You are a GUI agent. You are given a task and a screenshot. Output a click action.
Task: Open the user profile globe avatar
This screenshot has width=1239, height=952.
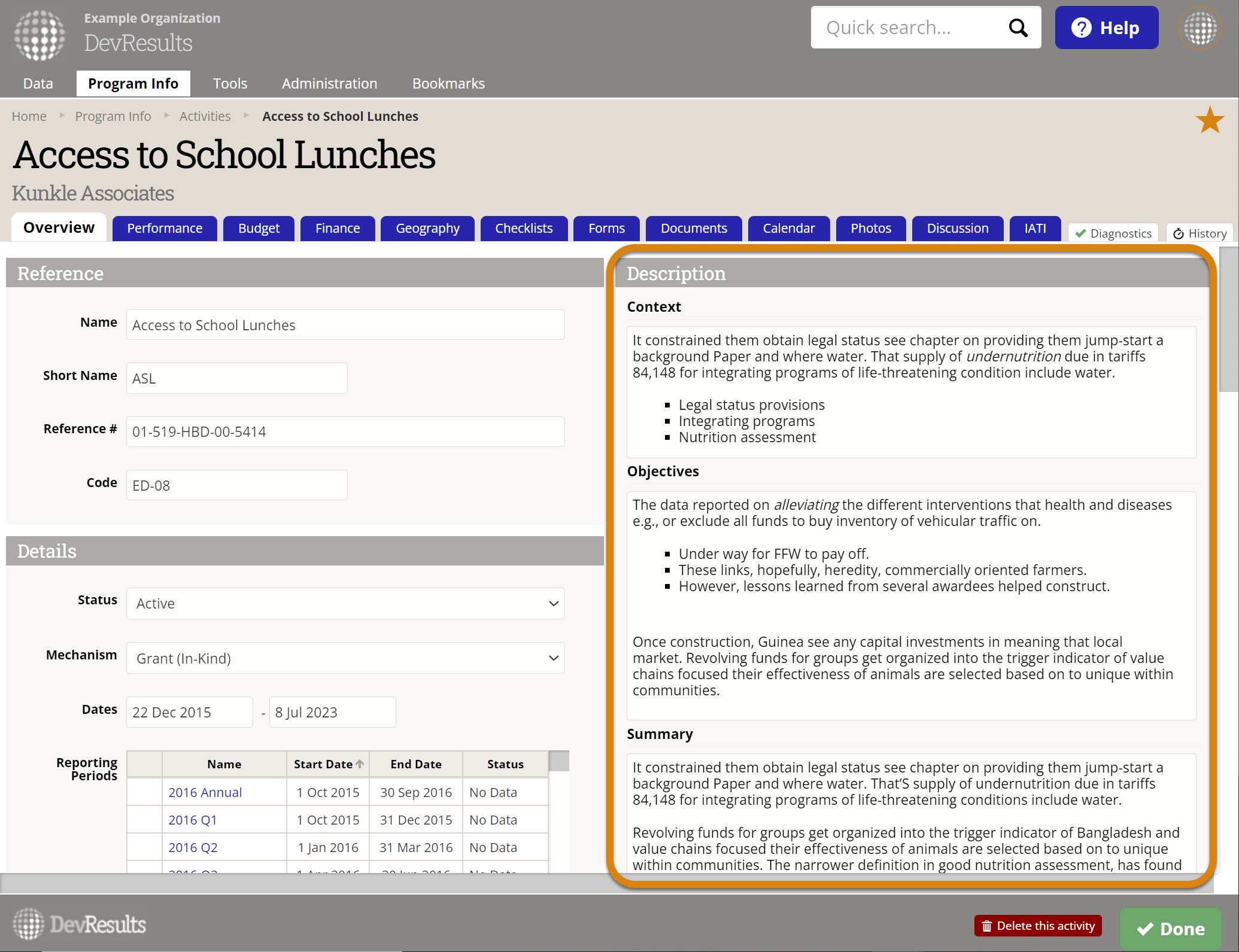(1199, 28)
